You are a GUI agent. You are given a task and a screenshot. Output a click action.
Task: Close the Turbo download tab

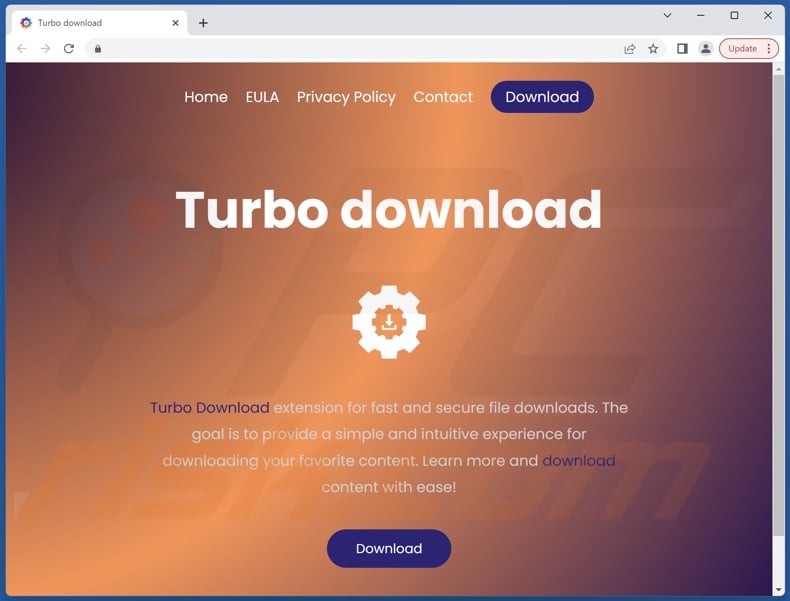pos(175,23)
